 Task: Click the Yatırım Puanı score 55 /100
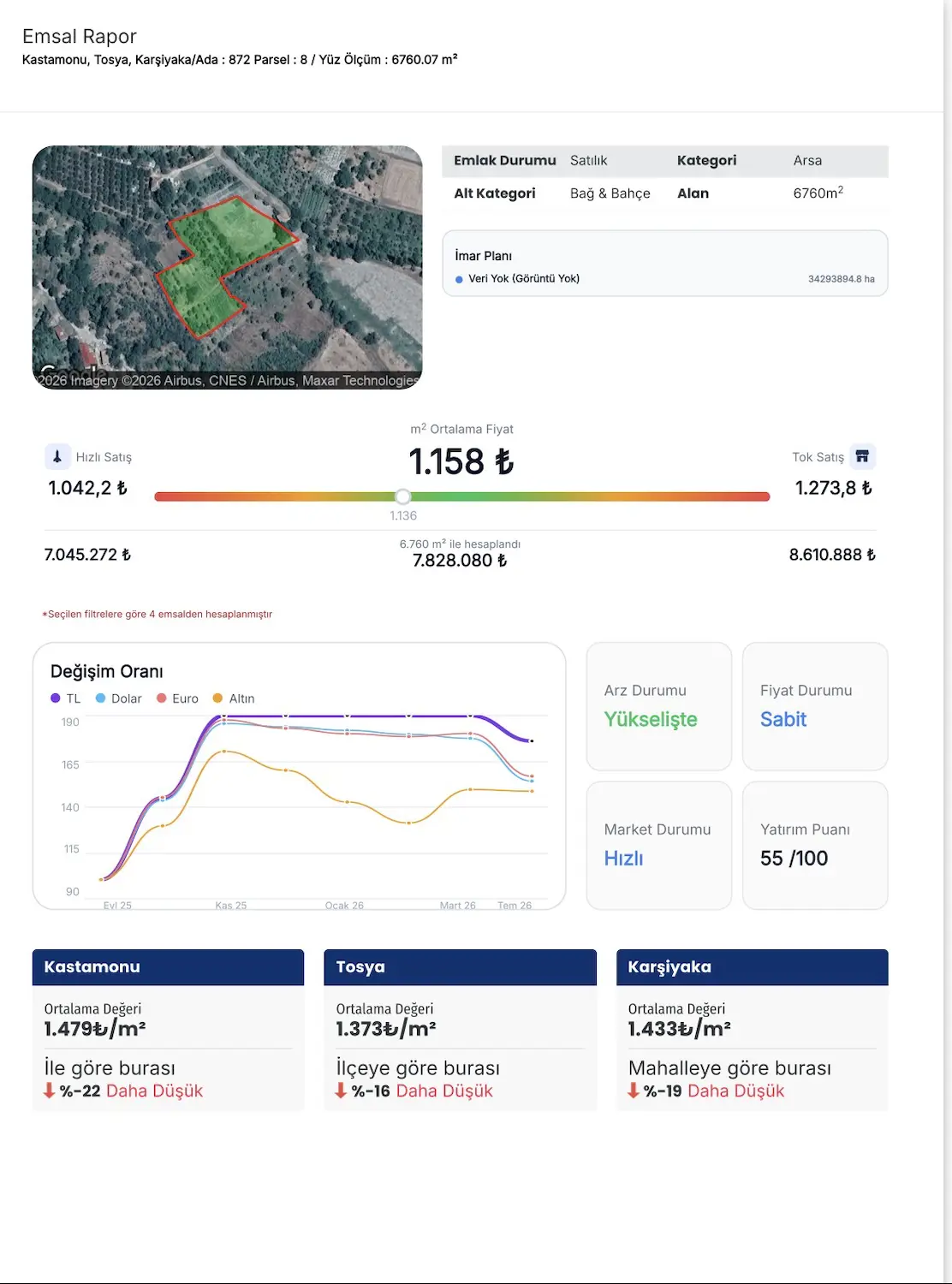(x=794, y=859)
